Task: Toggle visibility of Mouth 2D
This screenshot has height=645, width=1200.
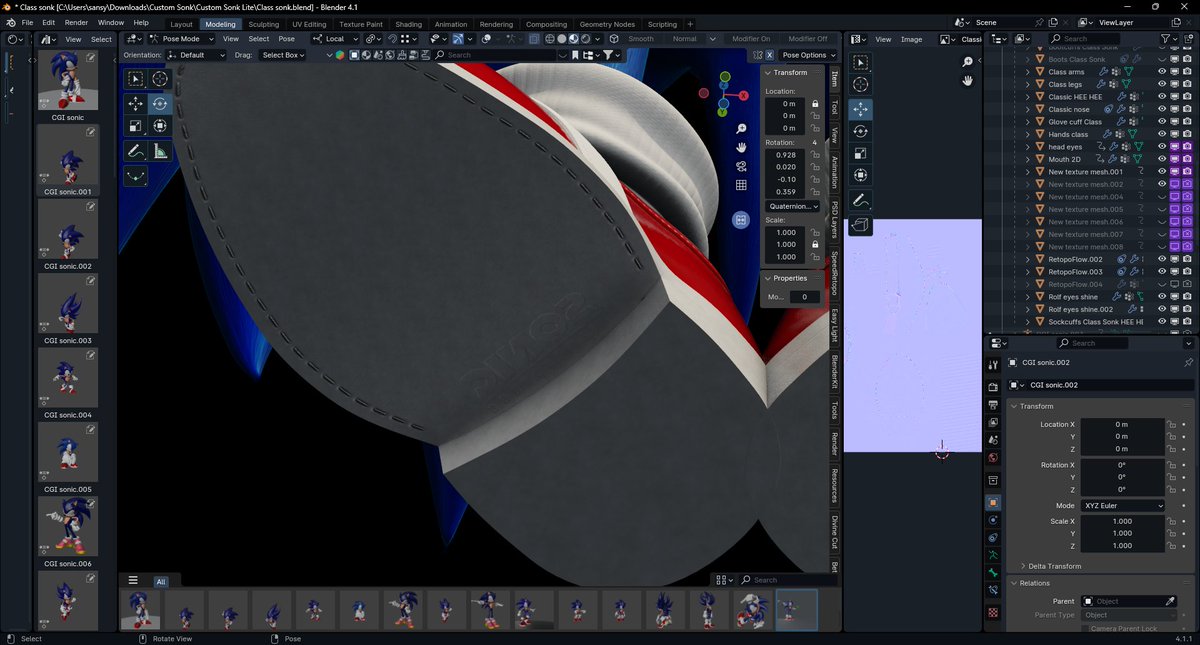Action: coord(1162,159)
